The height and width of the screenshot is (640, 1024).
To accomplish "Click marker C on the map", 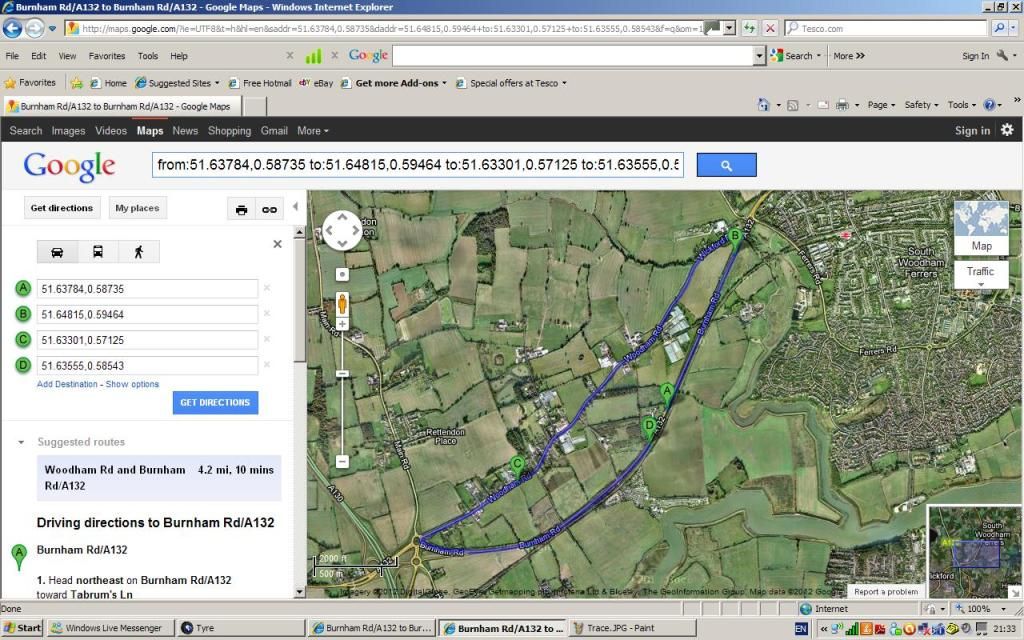I will click(x=517, y=466).
